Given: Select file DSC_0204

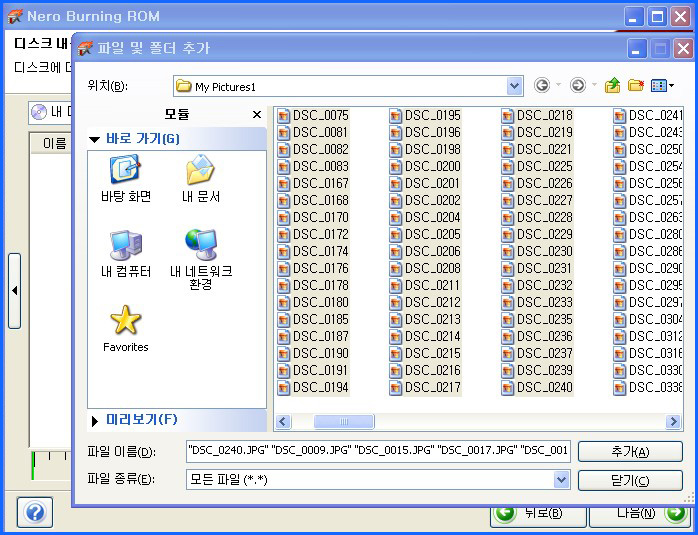Looking at the screenshot, I should [x=425, y=218].
